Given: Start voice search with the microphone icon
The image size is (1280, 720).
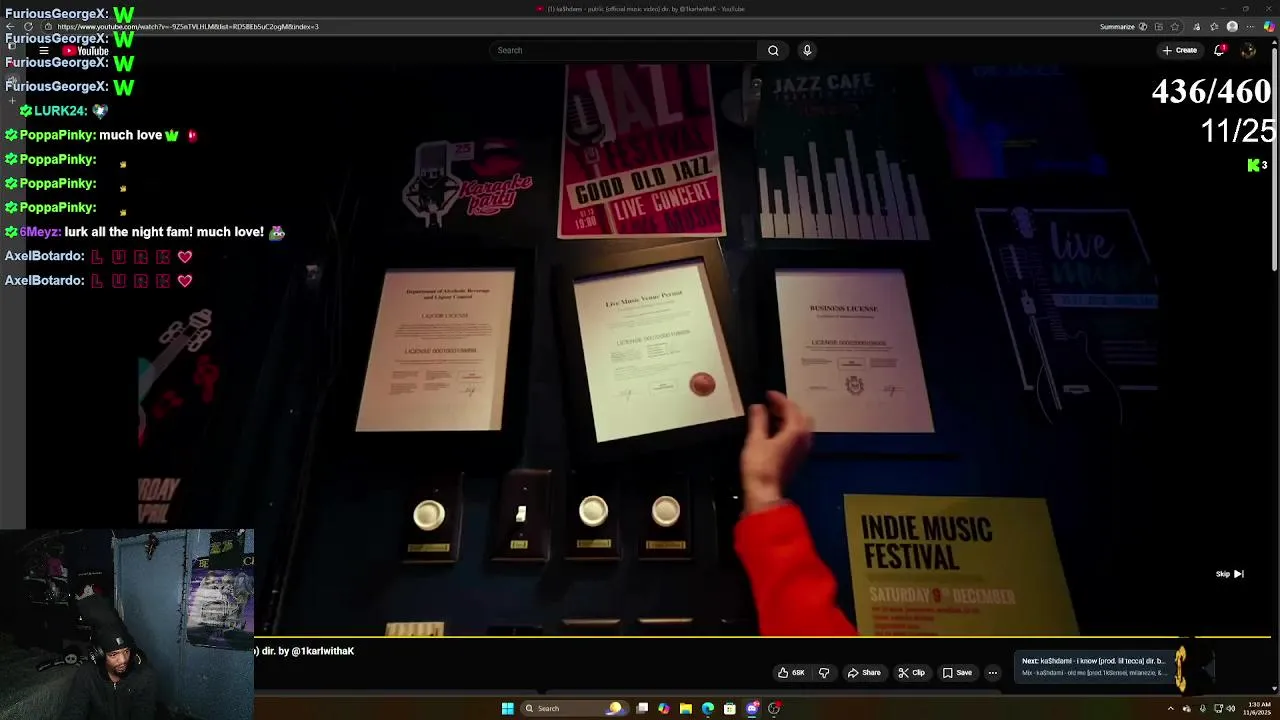Looking at the screenshot, I should [x=807, y=50].
